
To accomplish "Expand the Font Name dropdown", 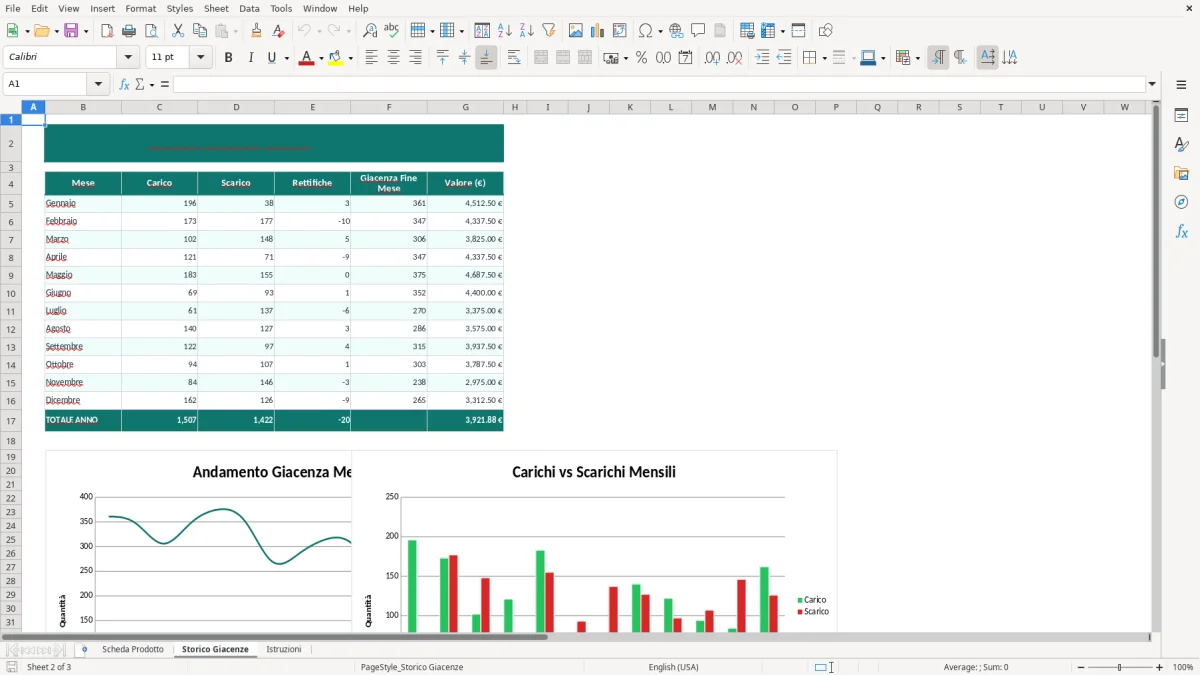I will pyautogui.click(x=128, y=58).
